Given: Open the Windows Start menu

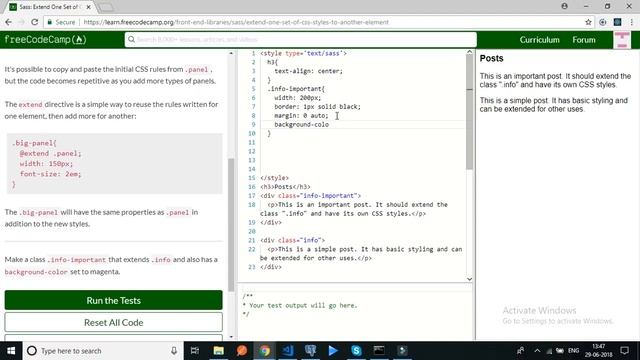Looking at the screenshot, I should coord(11,351).
